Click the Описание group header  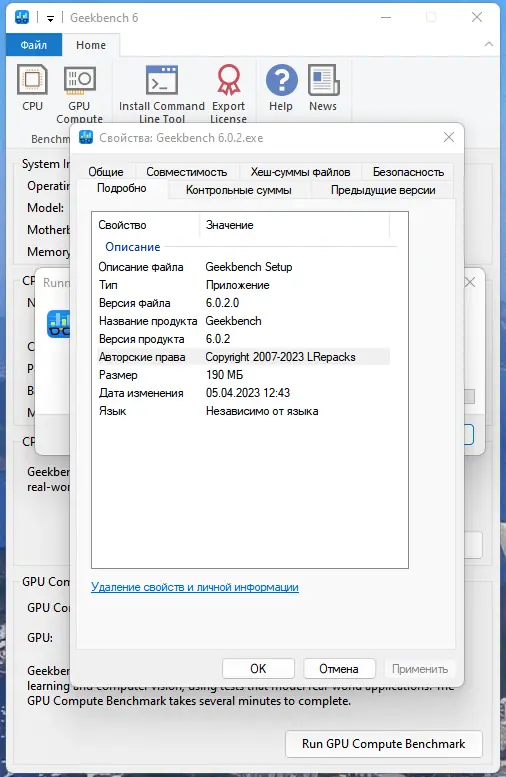tap(133, 247)
